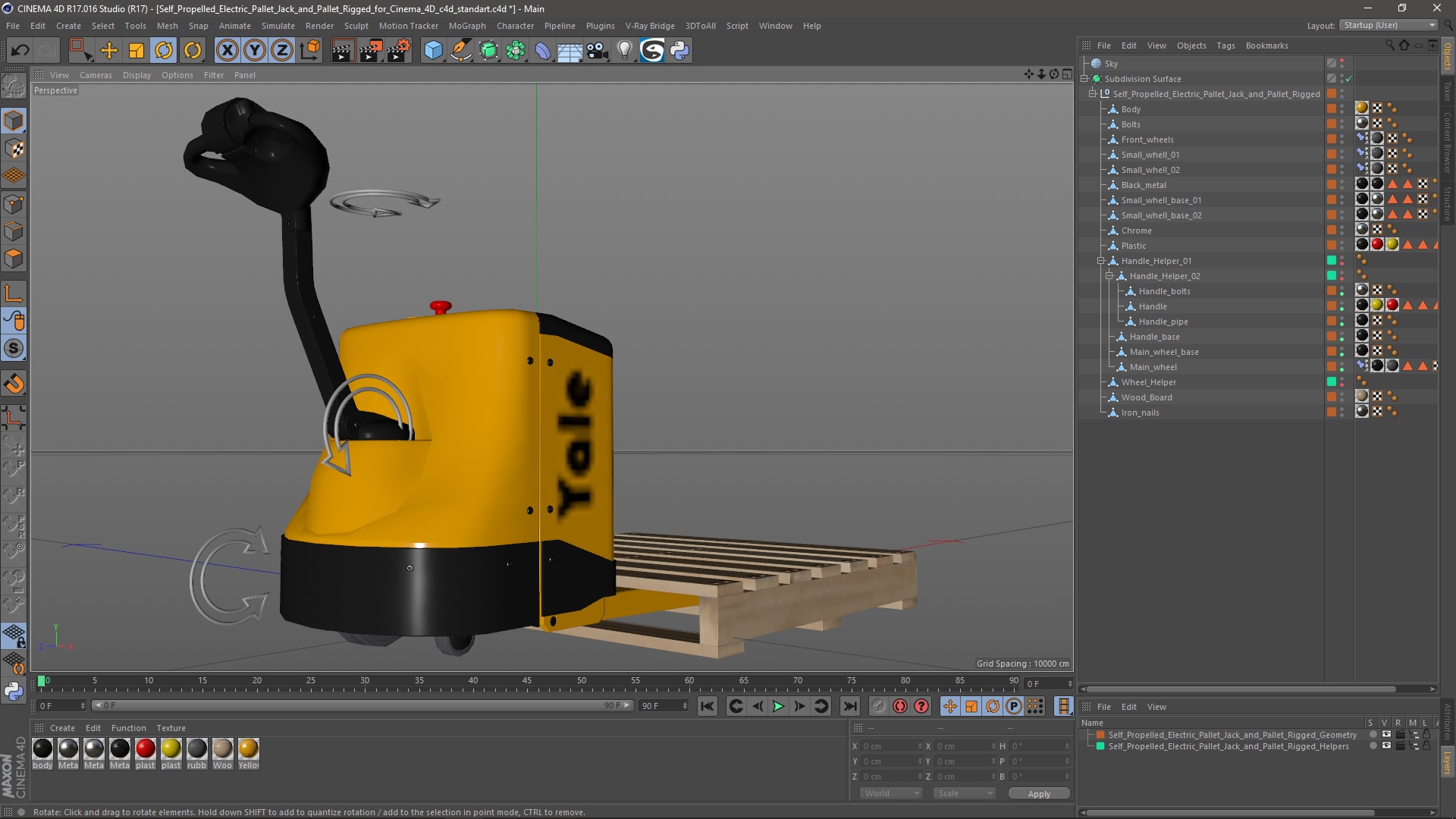The height and width of the screenshot is (819, 1456).
Task: Open keyframe selection question icon
Action: [x=921, y=706]
